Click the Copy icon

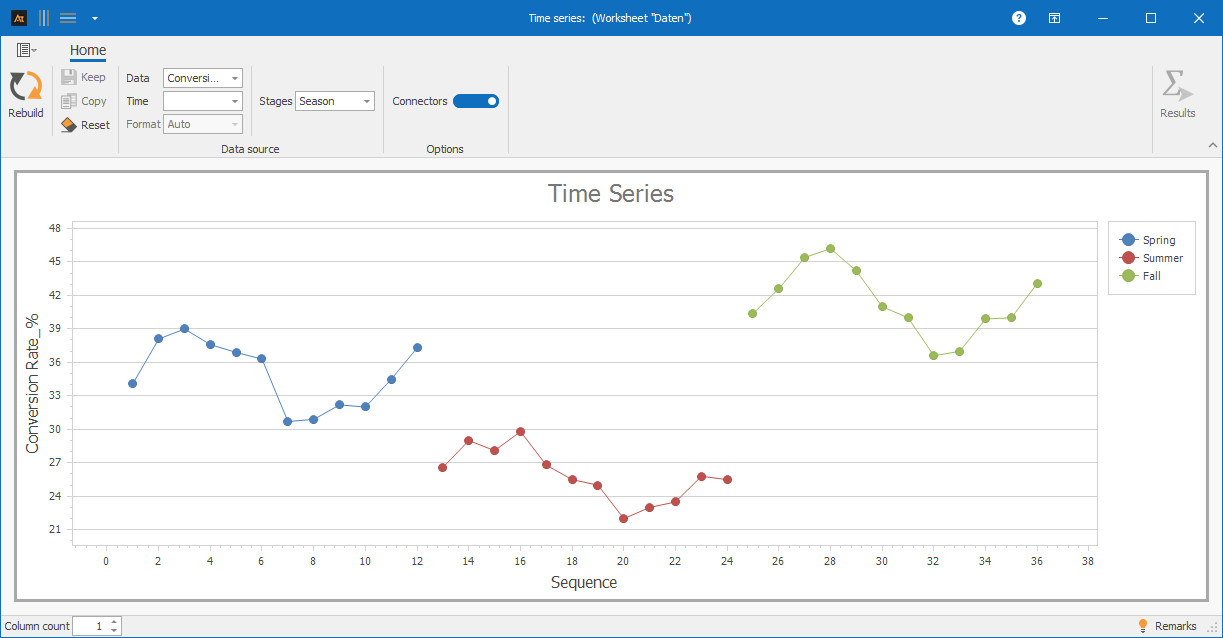pyautogui.click(x=69, y=101)
